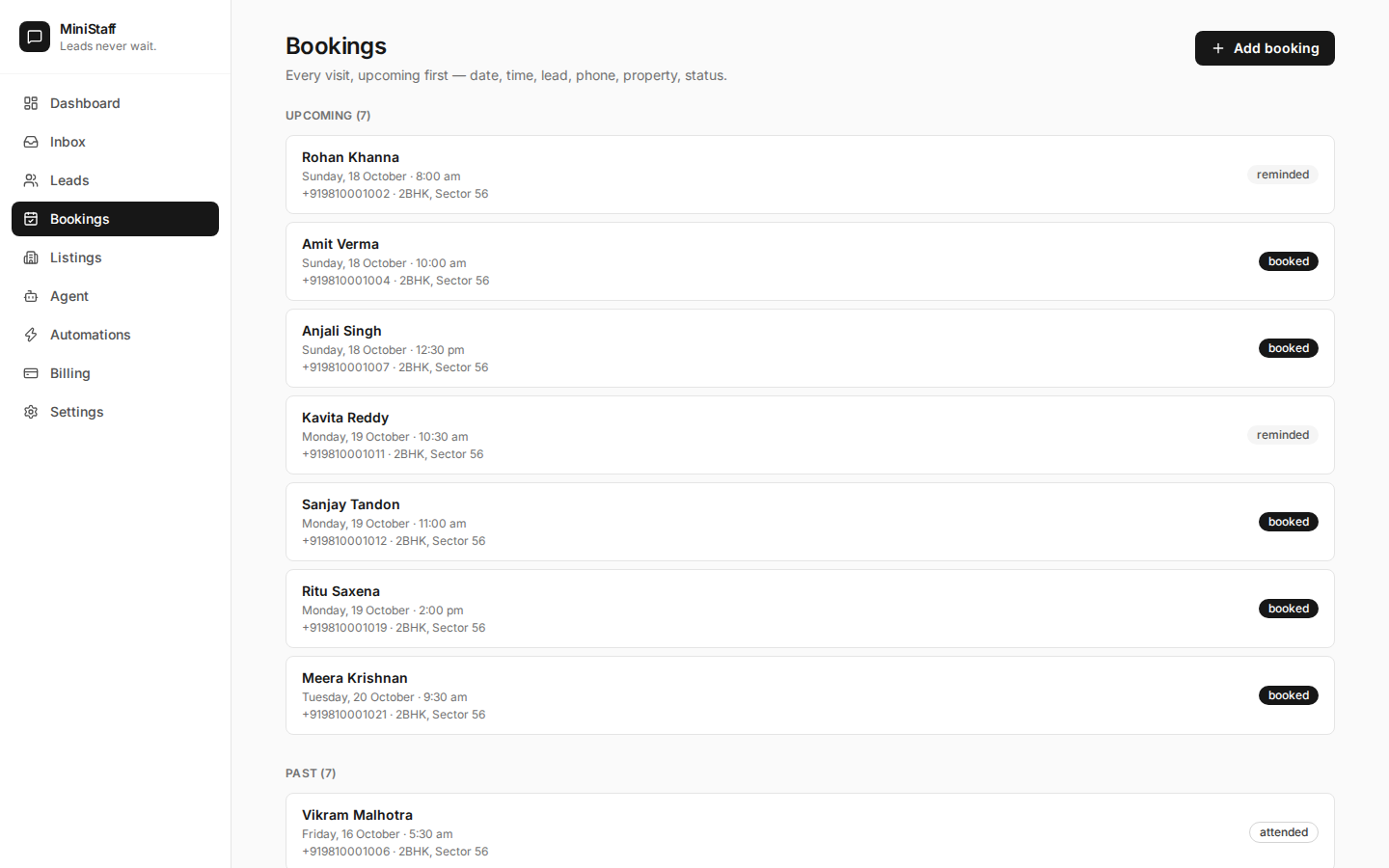Screen dimensions: 1389x868
Task: Select Listings in the sidebar
Action: 115,258
